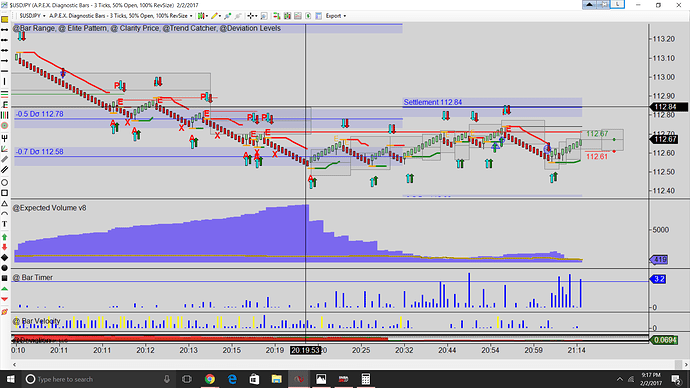Expand the A.P.E.X. Diagnostic Bars interval dropdown

[x=121, y=16]
